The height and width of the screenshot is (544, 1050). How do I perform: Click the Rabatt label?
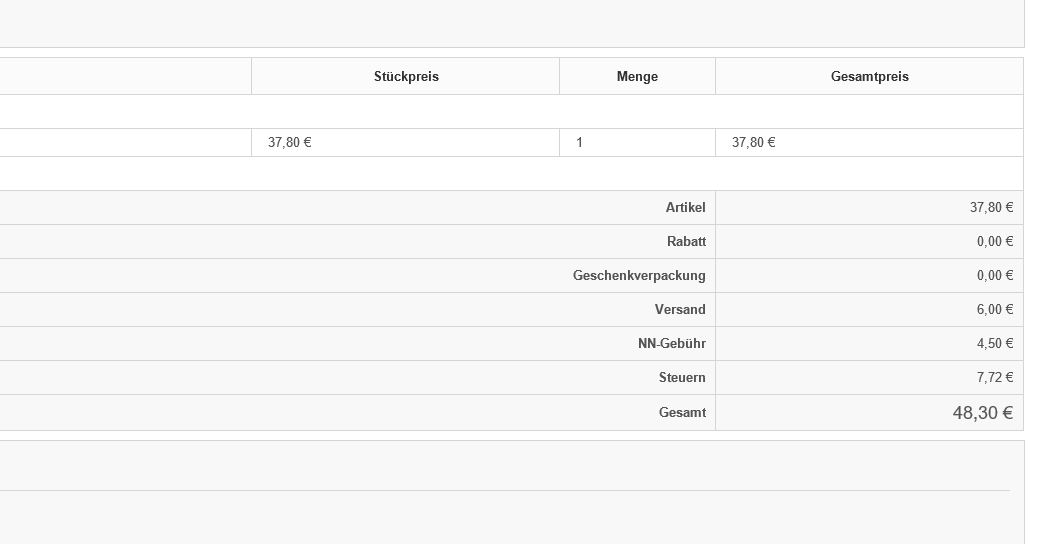[686, 242]
